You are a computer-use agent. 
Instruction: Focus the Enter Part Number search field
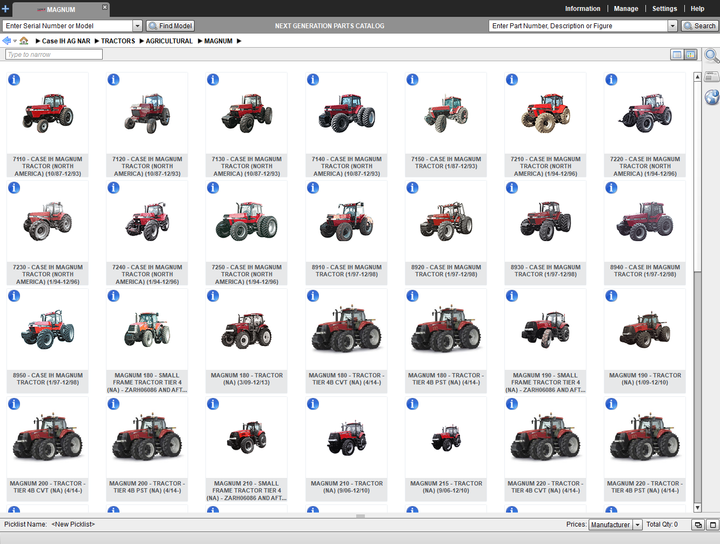[x=579, y=26]
